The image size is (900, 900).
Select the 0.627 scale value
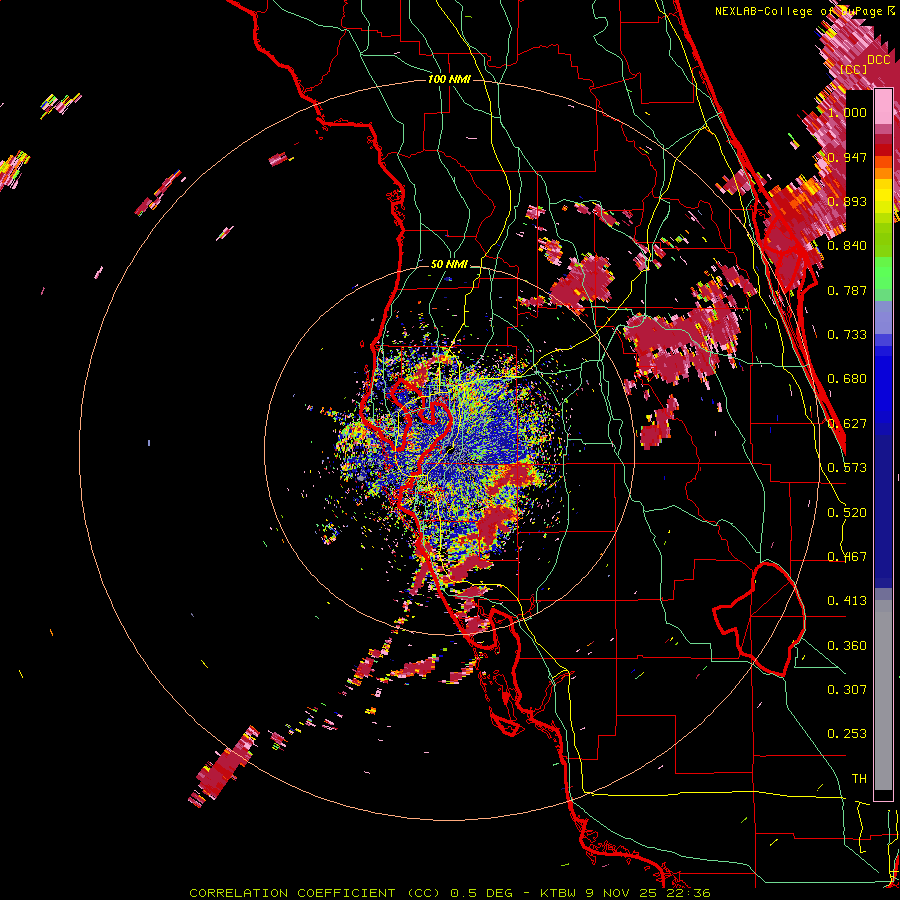click(x=847, y=424)
